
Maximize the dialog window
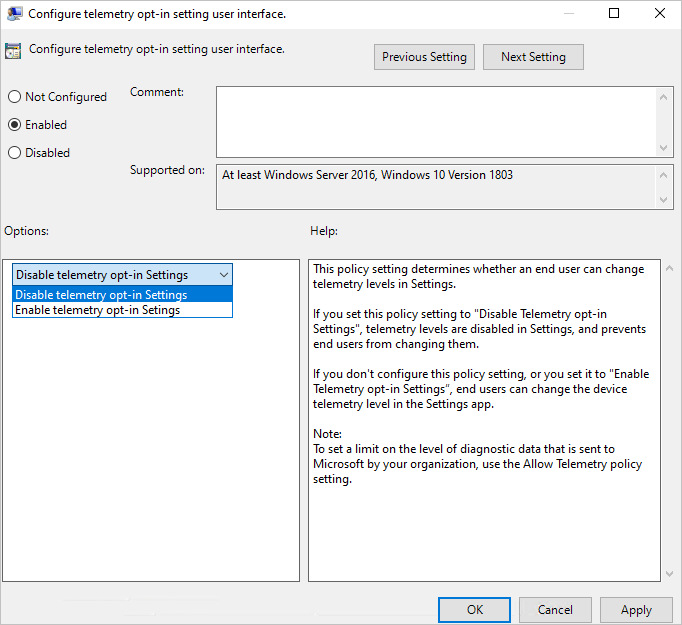614,13
